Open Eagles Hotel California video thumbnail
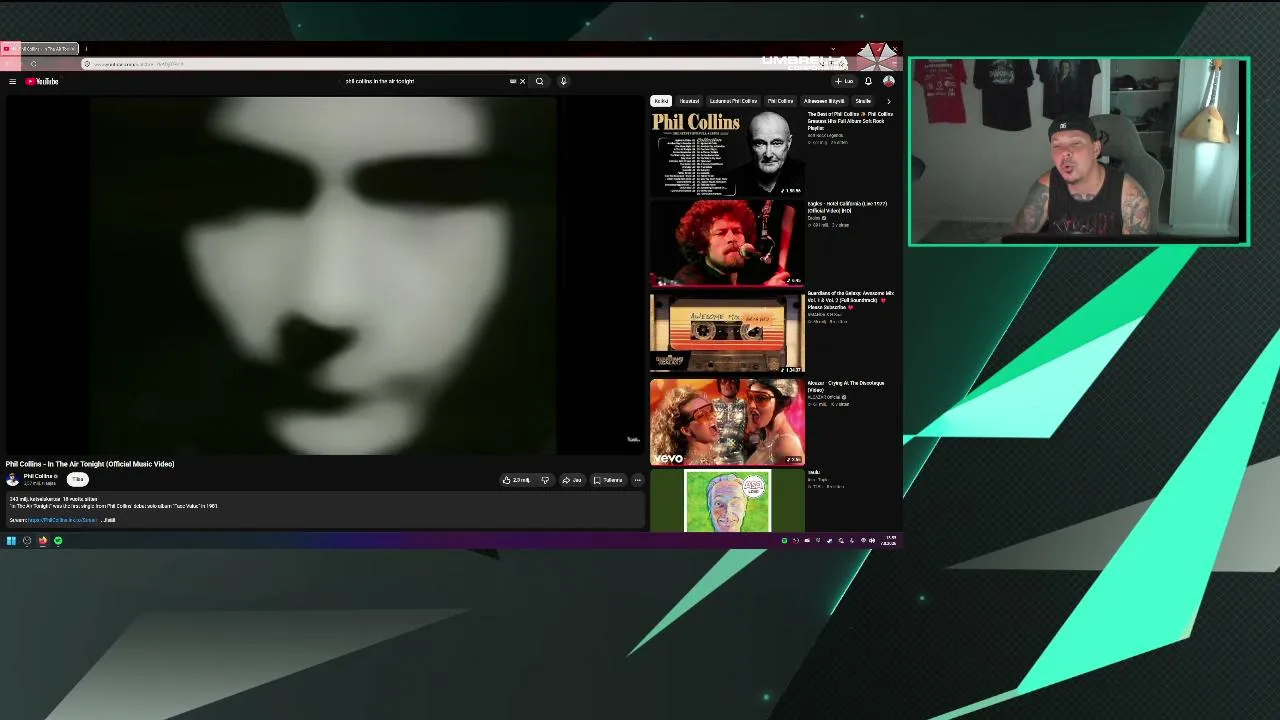Screen dimensions: 1280x720 click(727, 243)
